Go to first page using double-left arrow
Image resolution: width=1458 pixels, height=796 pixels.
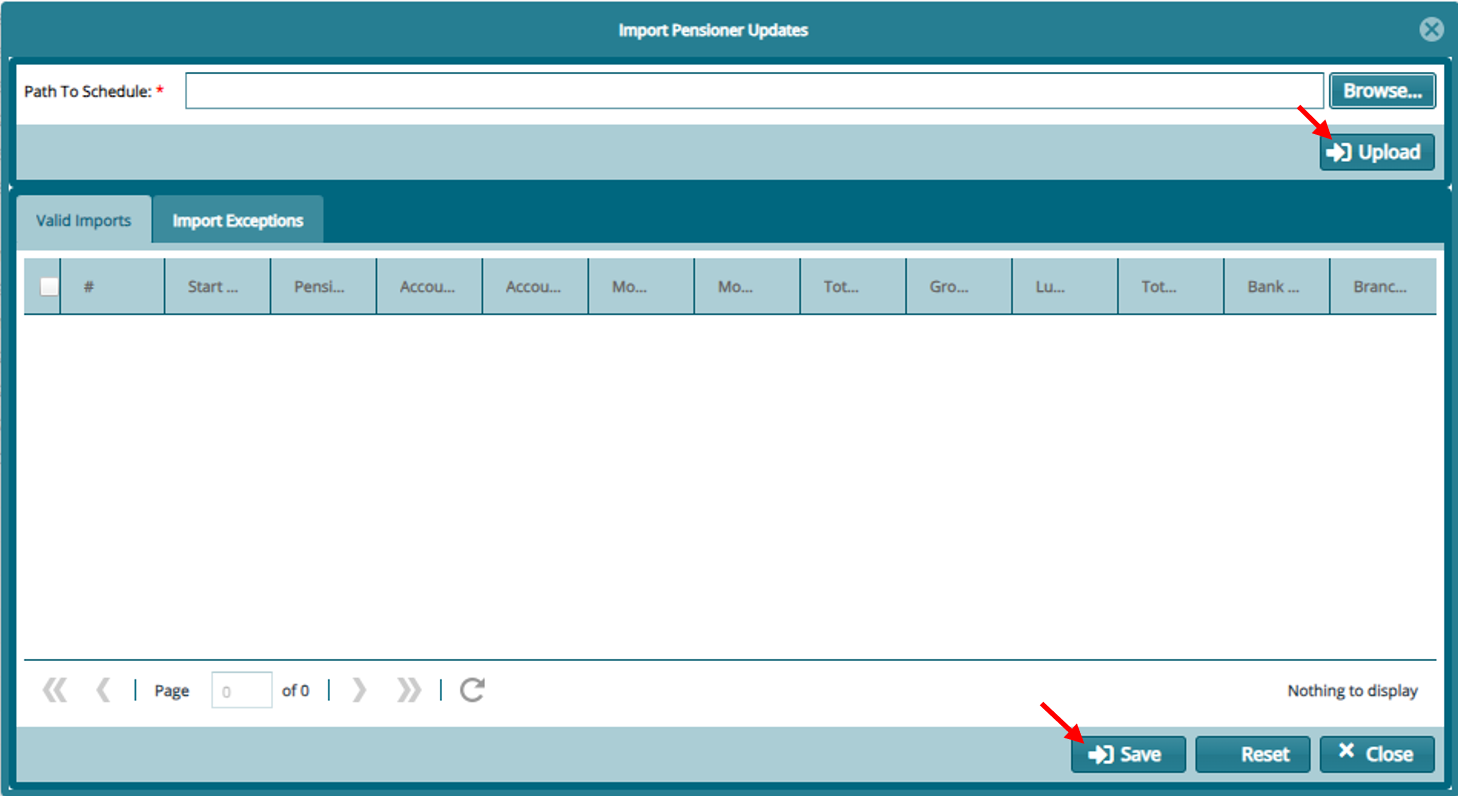pos(55,690)
